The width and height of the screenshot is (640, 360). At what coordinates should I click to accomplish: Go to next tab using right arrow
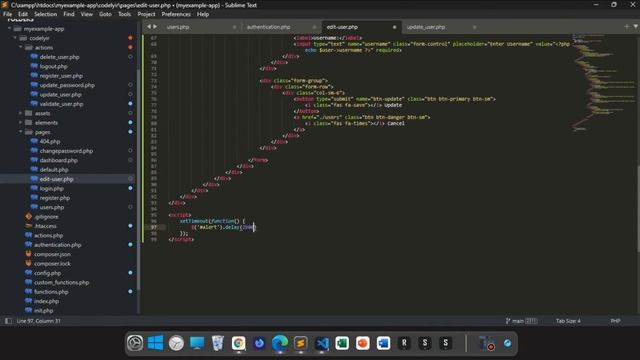tap(155, 27)
